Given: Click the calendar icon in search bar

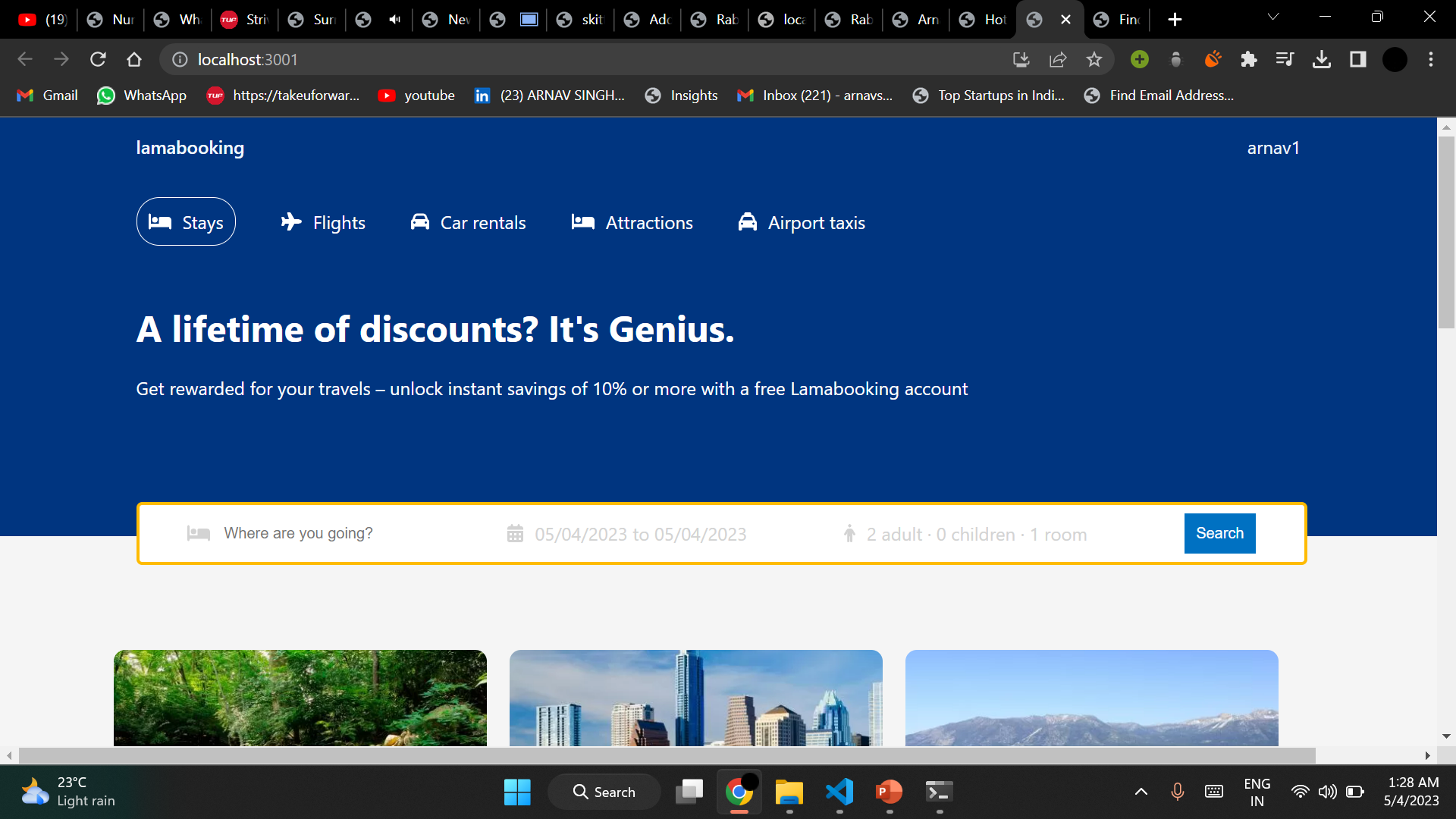Looking at the screenshot, I should coord(515,534).
